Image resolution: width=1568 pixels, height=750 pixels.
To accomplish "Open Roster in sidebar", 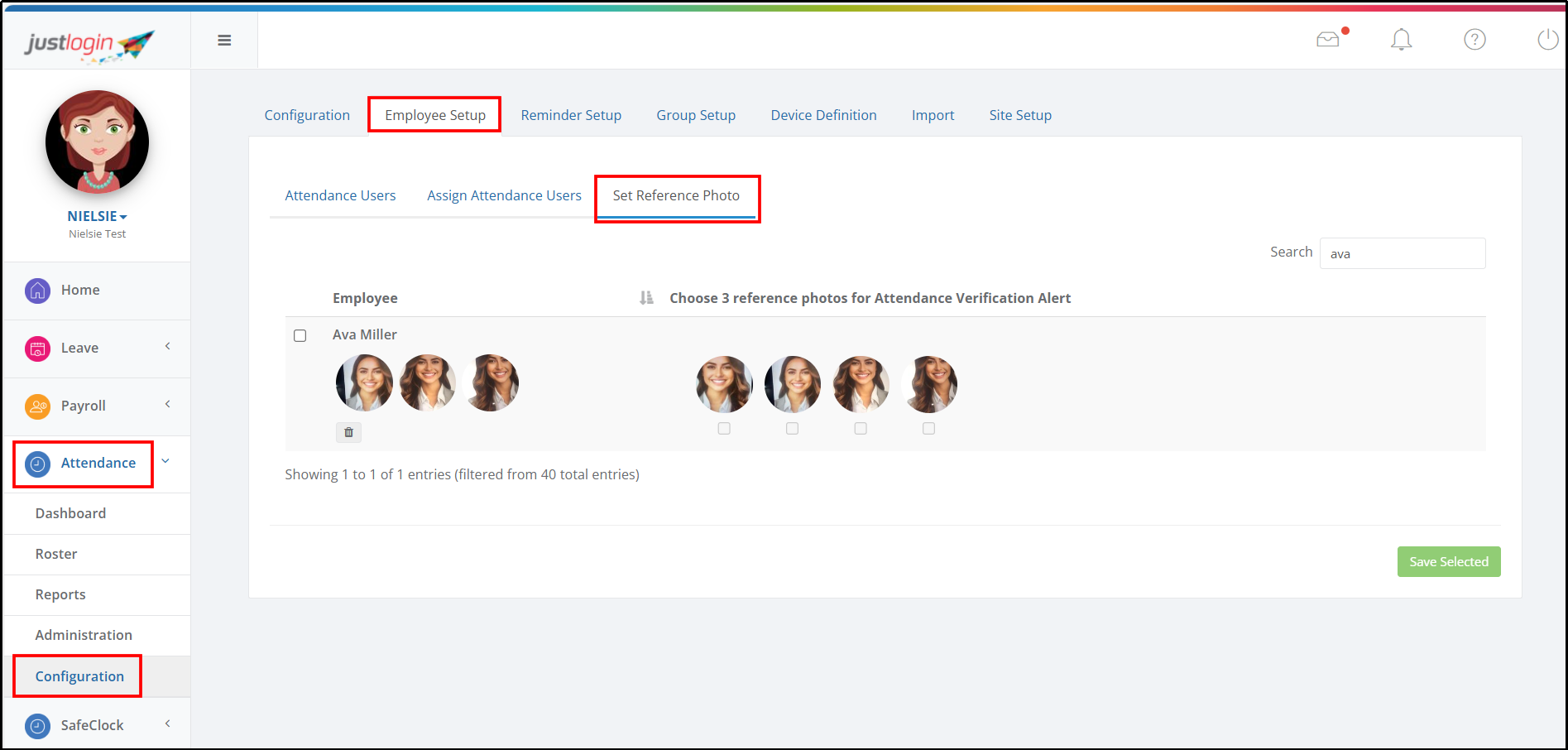I will [56, 554].
